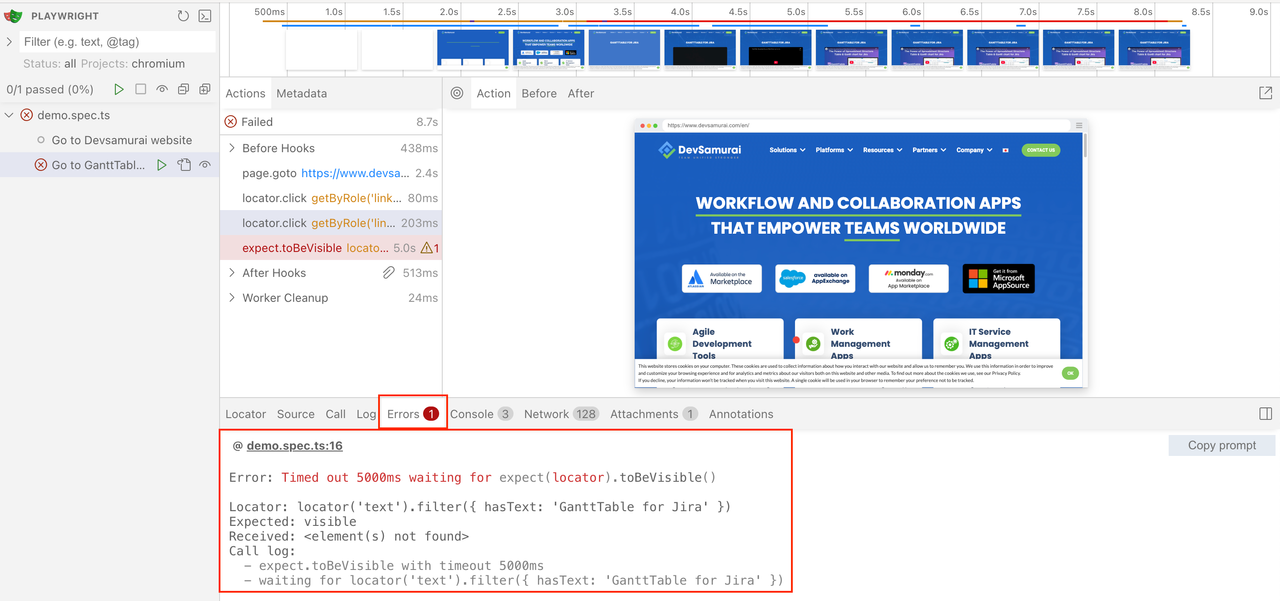Open the Solutions dropdown in the snapshot
Image resolution: width=1280 pixels, height=601 pixels.
coord(786,150)
